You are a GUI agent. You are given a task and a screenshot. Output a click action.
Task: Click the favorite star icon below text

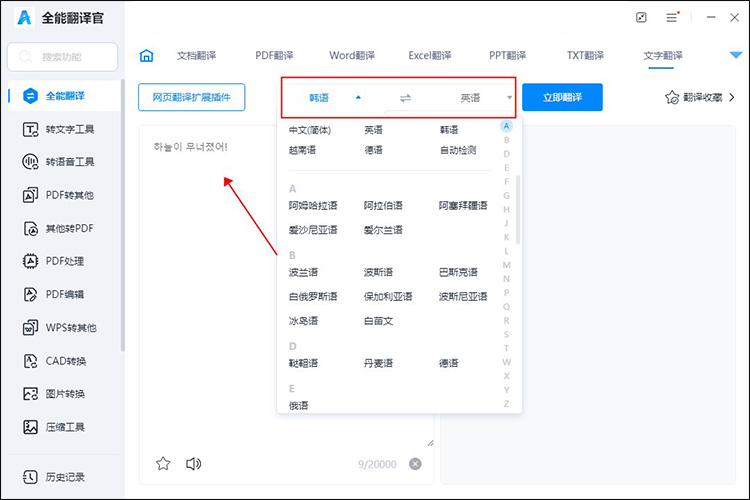pos(163,463)
